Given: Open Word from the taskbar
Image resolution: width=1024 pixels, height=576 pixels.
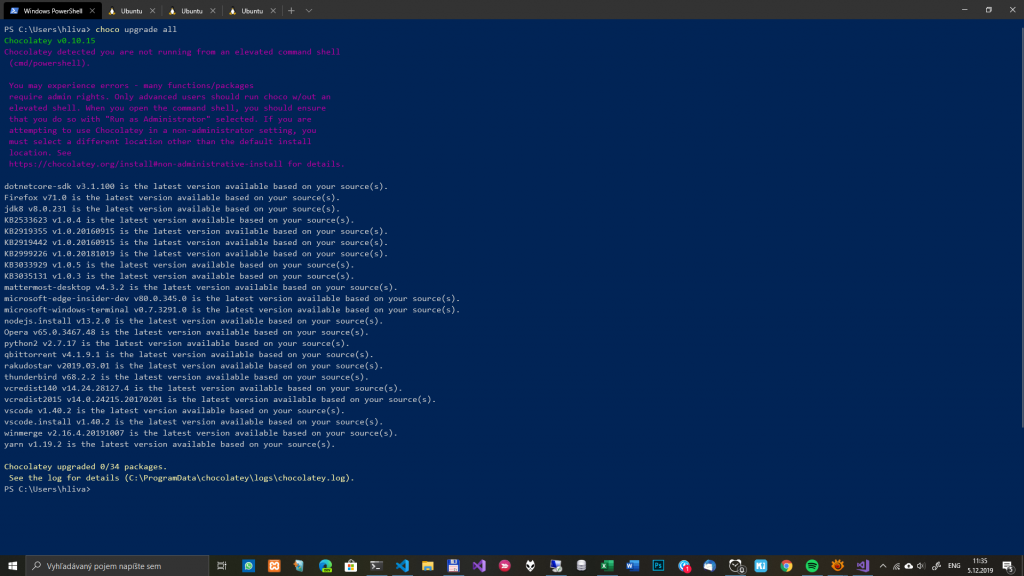Looking at the screenshot, I should [632, 566].
